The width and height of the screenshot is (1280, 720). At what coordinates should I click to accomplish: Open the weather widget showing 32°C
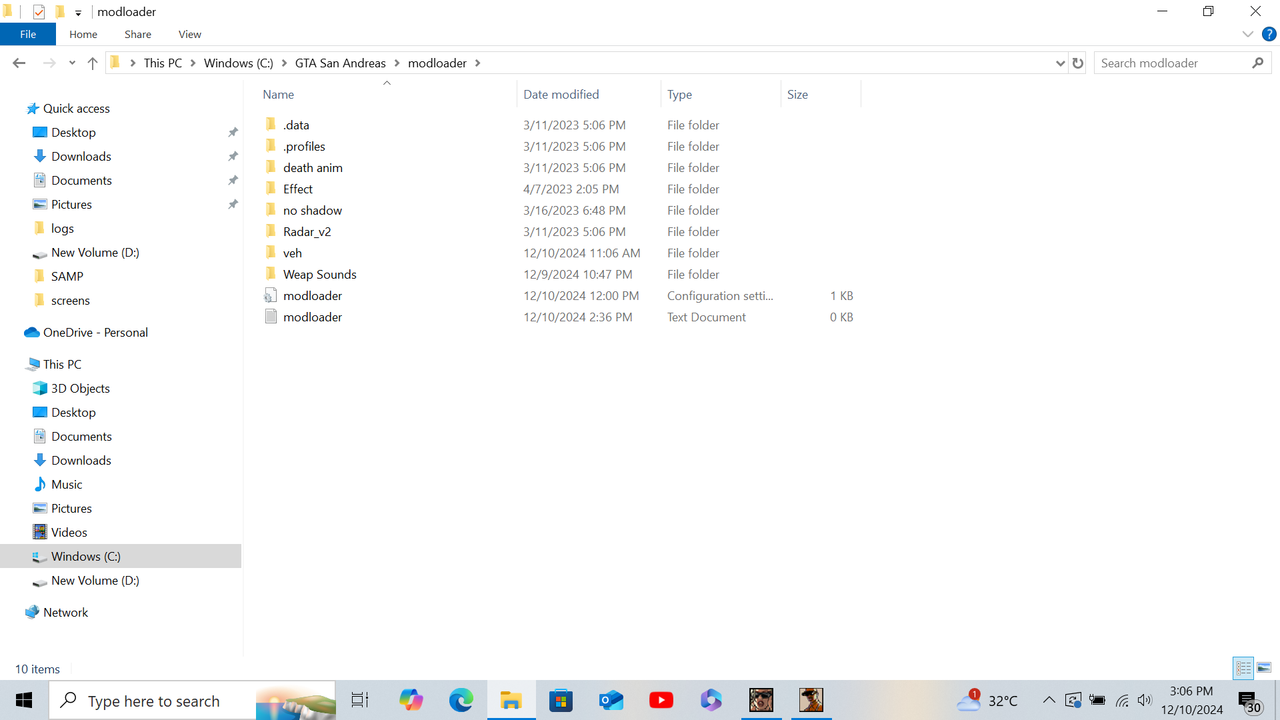tap(988, 700)
